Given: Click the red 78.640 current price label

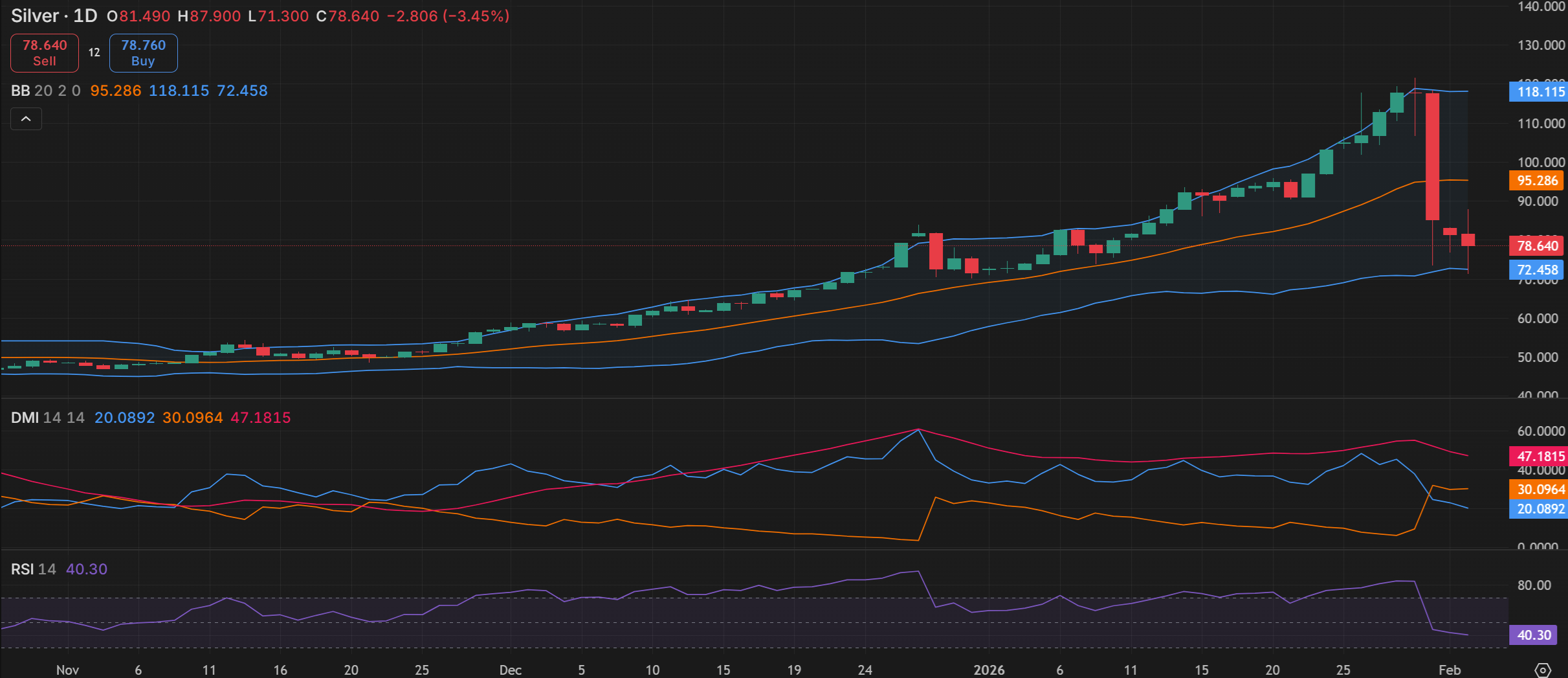Looking at the screenshot, I should [1537, 246].
